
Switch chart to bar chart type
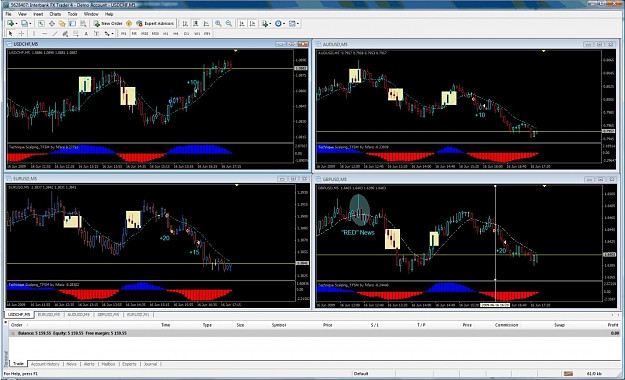point(185,24)
